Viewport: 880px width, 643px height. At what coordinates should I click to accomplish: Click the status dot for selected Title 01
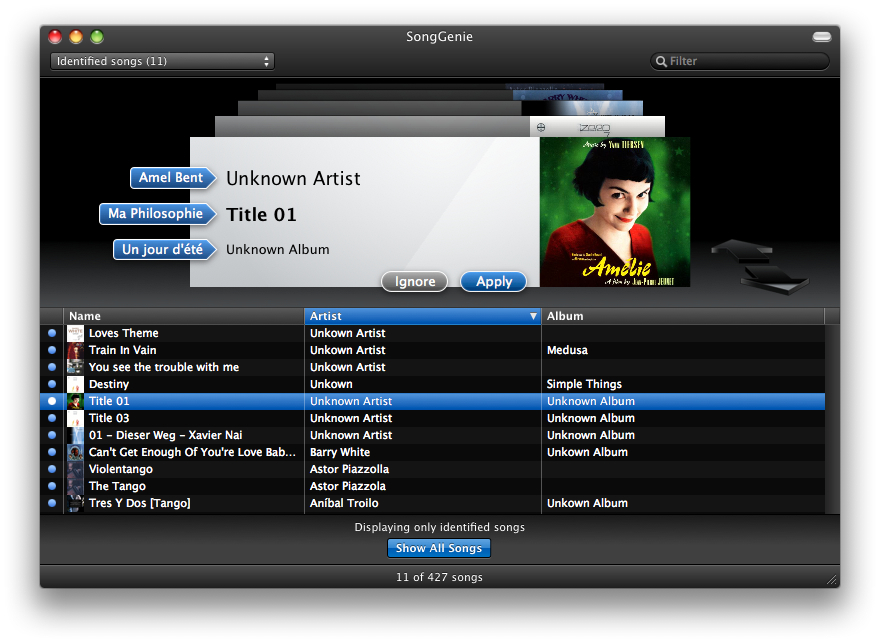(52, 401)
